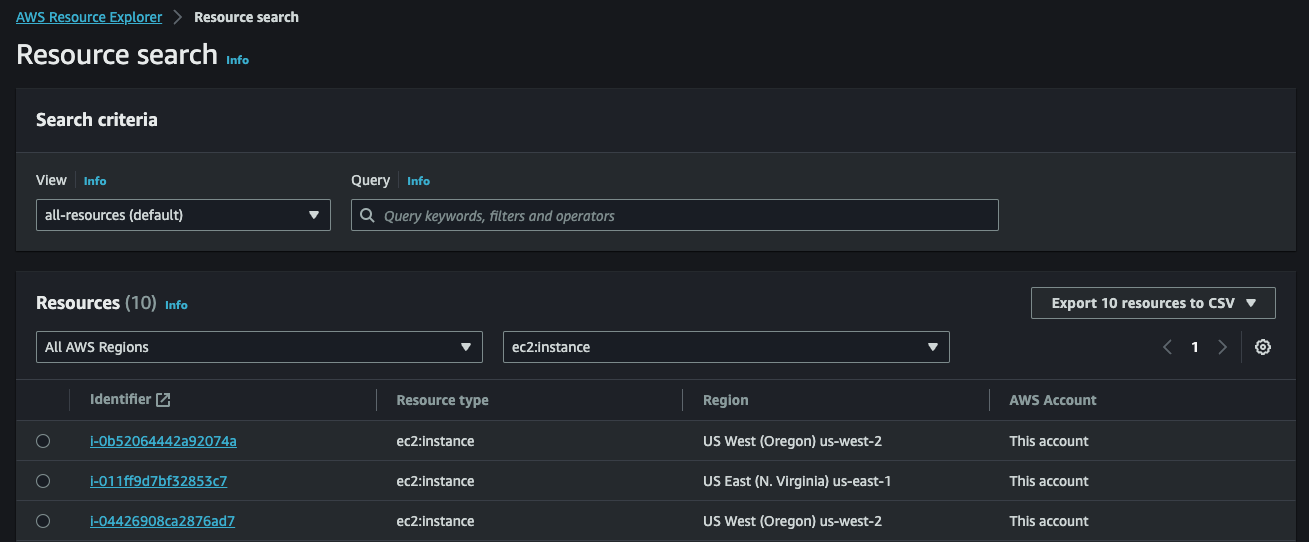This screenshot has height=542, width=1309.
Task: Click Info link next to Resource search title
Action: pyautogui.click(x=237, y=60)
